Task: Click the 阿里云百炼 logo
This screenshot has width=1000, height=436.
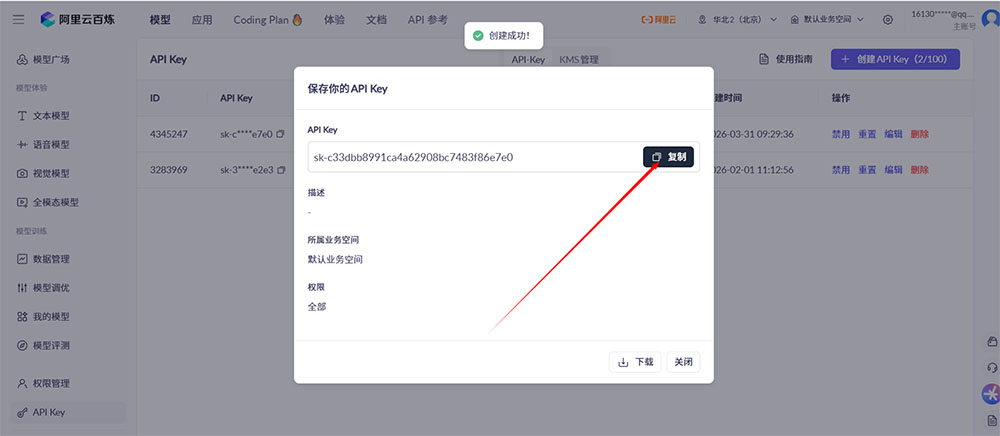Action: click(78, 20)
